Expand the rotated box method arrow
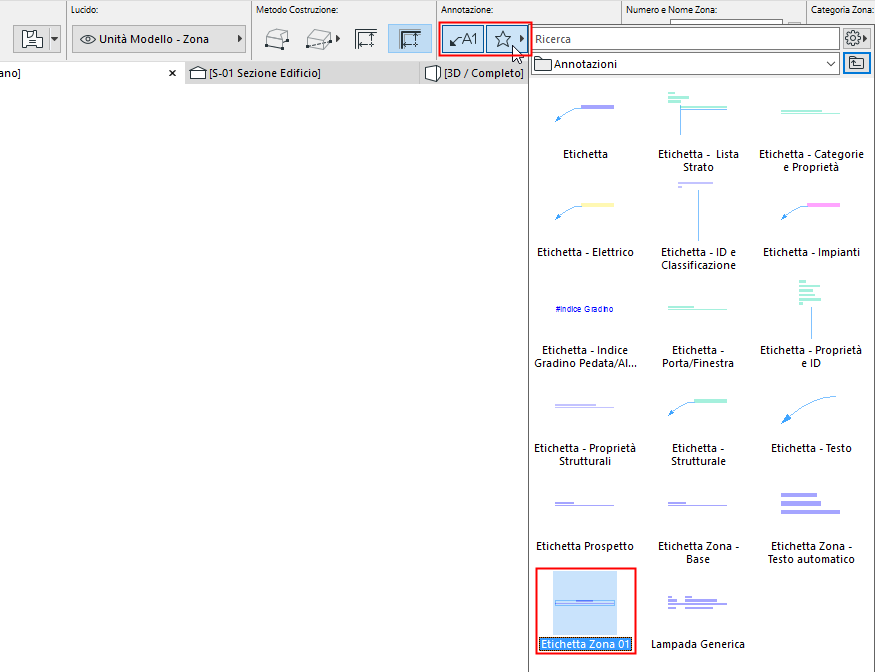Screen dimensions: 875x672 (338, 39)
